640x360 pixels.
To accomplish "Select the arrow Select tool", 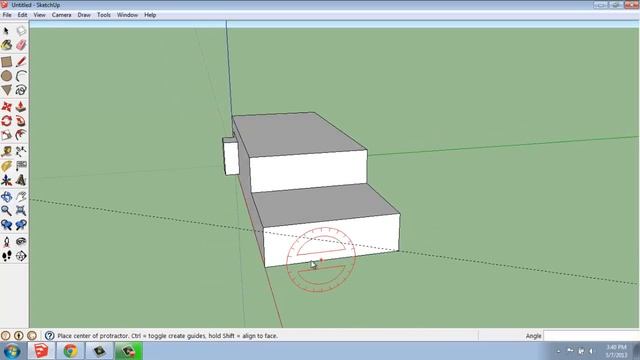I will pyautogui.click(x=7, y=31).
